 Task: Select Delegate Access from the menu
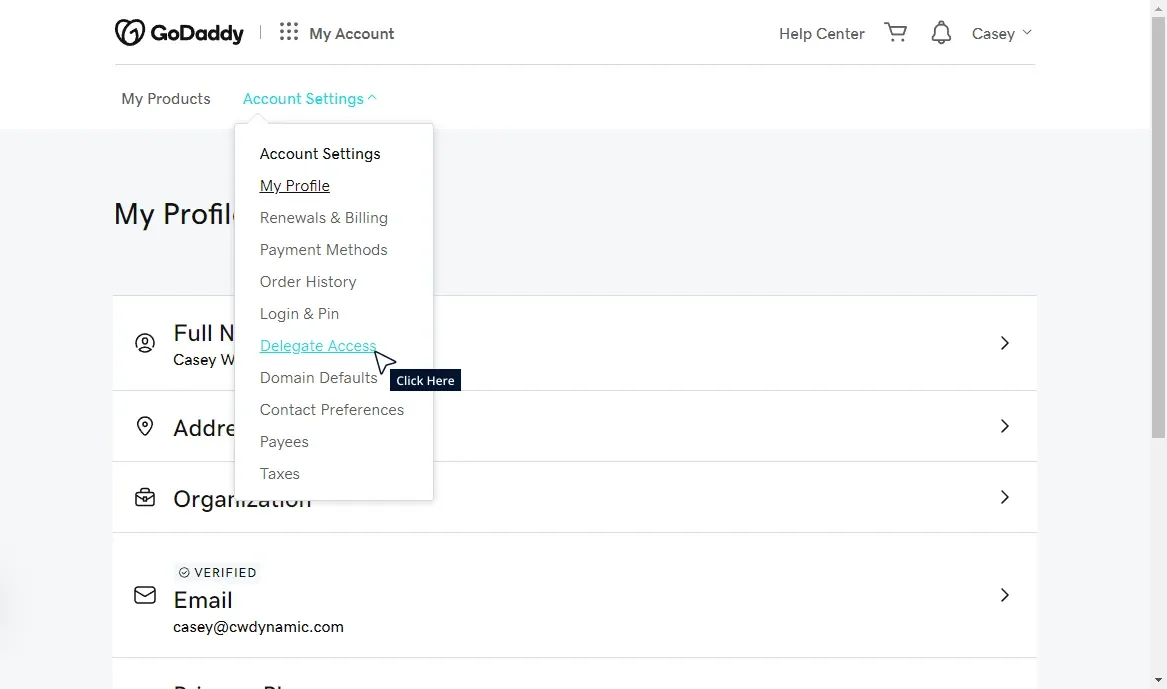317,345
